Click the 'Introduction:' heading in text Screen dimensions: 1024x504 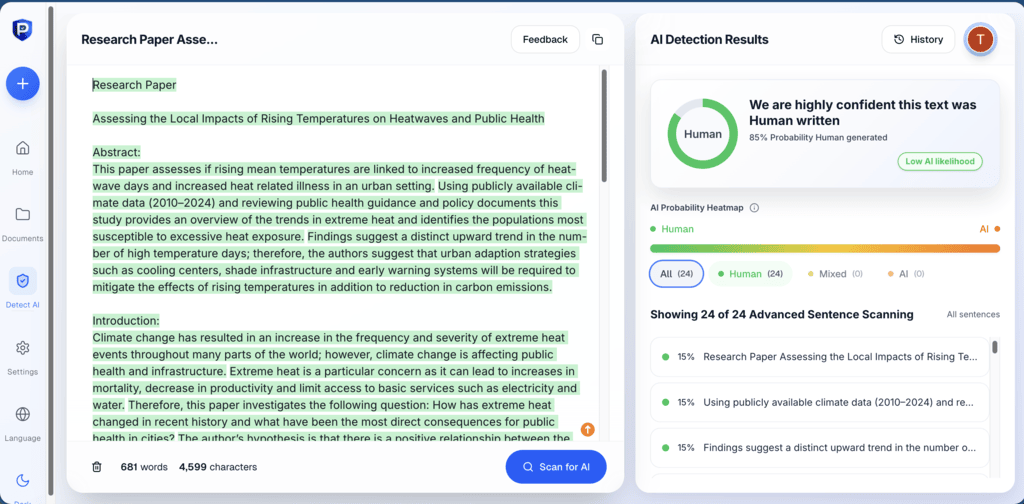point(125,321)
